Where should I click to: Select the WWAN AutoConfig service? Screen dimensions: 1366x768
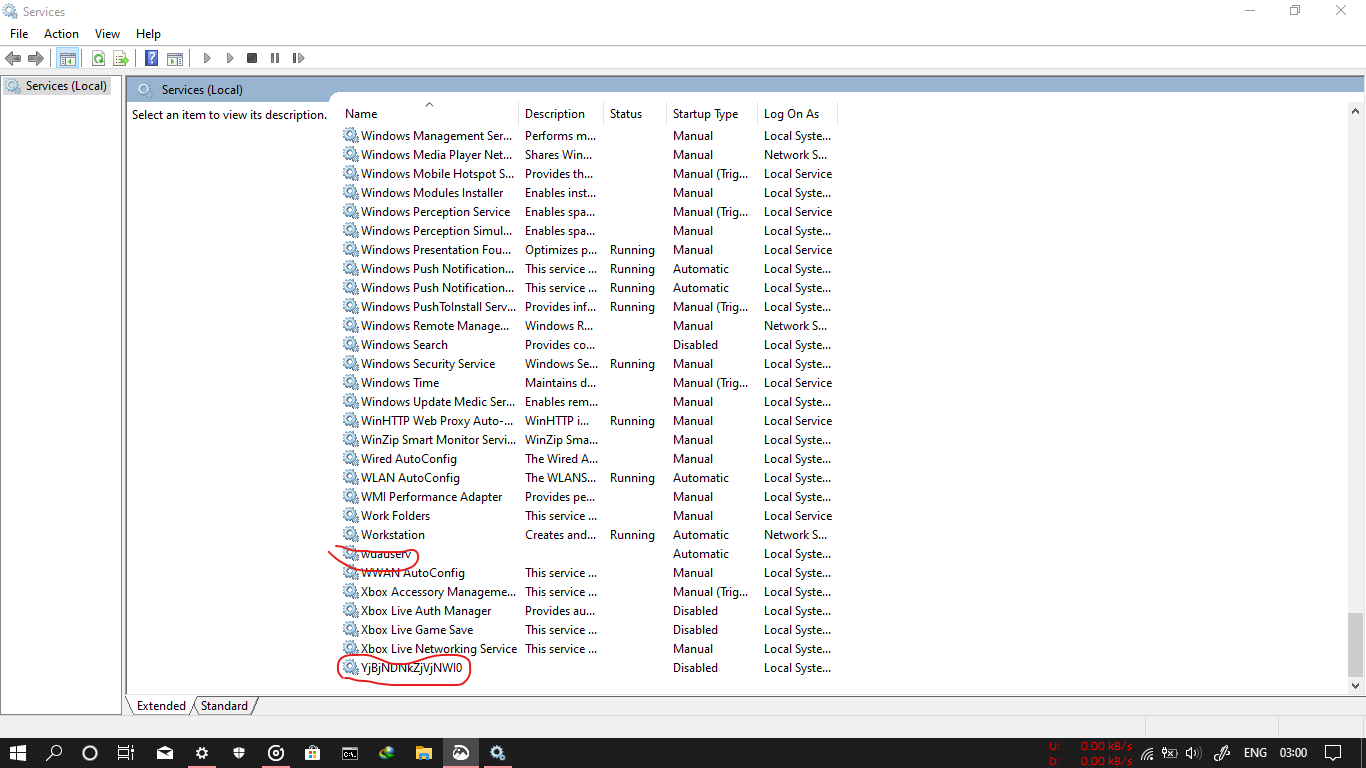pos(589,573)
